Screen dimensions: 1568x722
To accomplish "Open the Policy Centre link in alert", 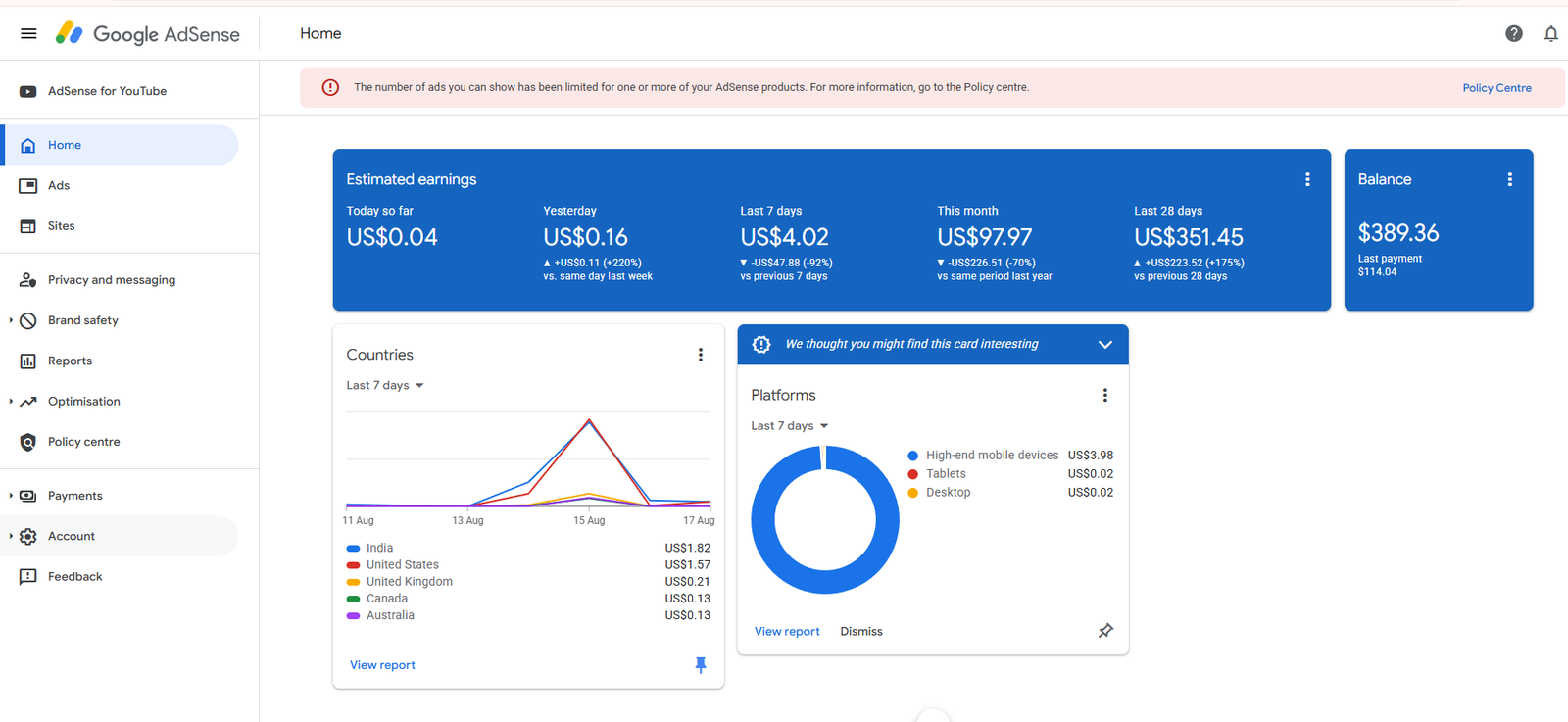I will click(1496, 88).
